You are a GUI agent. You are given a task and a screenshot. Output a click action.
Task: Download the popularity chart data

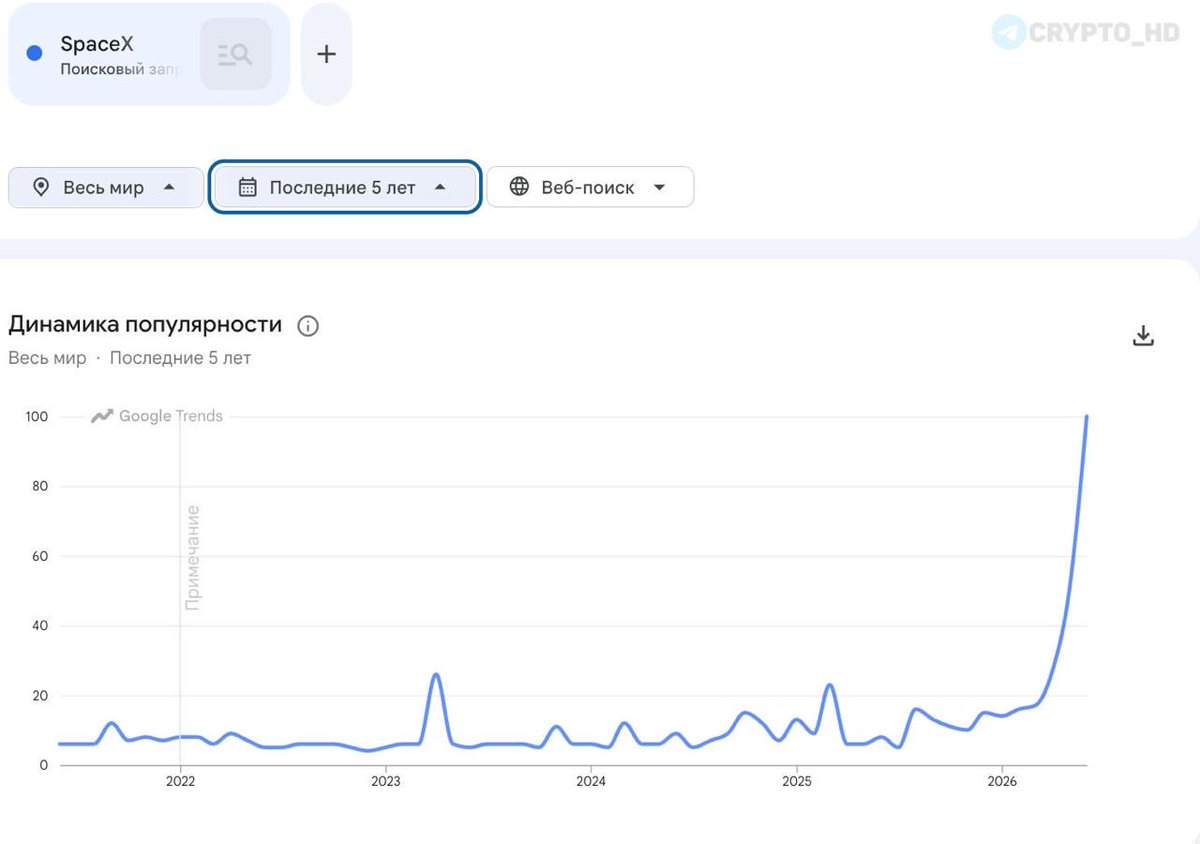(1143, 336)
